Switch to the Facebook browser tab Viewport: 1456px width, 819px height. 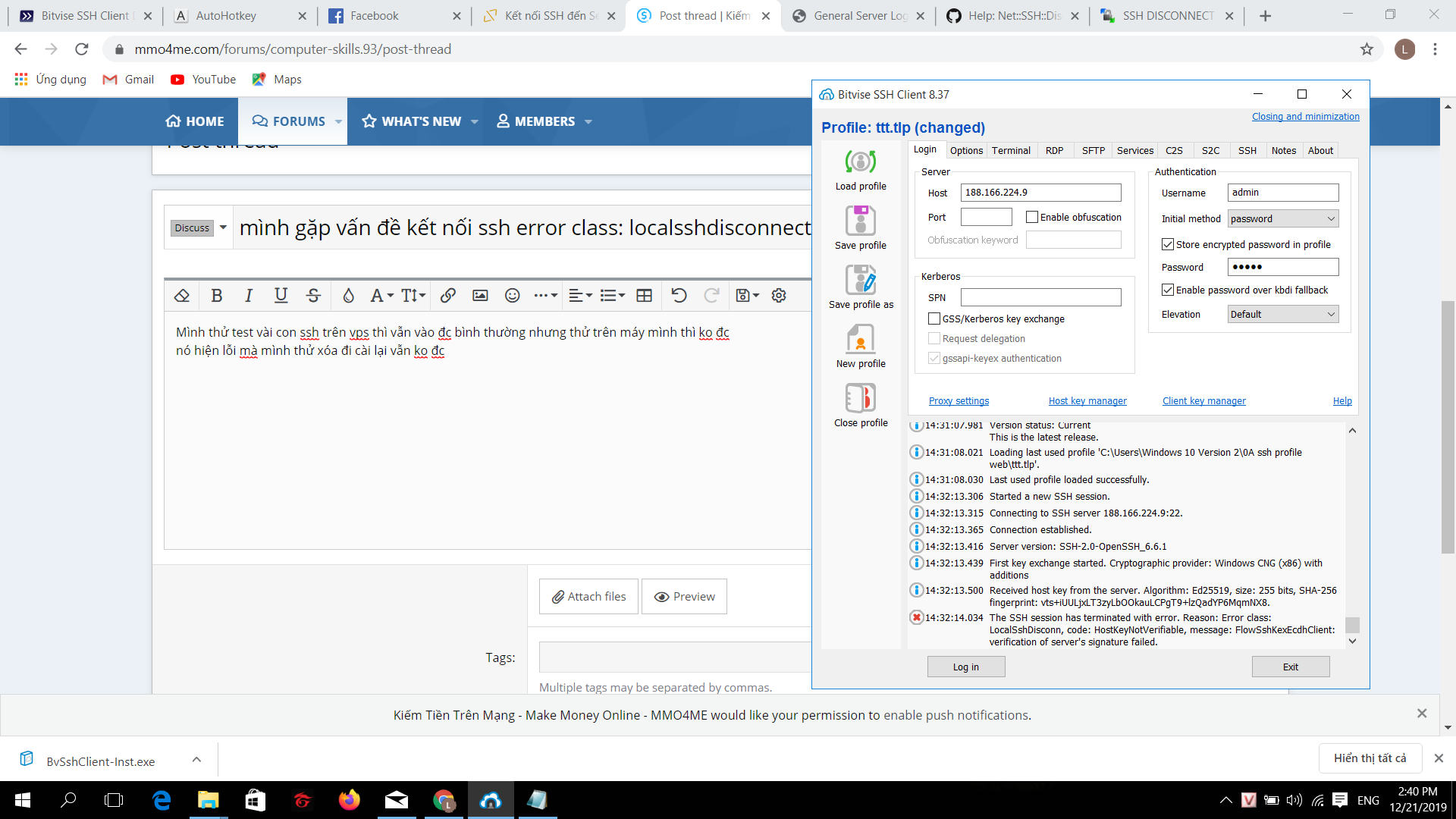pyautogui.click(x=394, y=16)
